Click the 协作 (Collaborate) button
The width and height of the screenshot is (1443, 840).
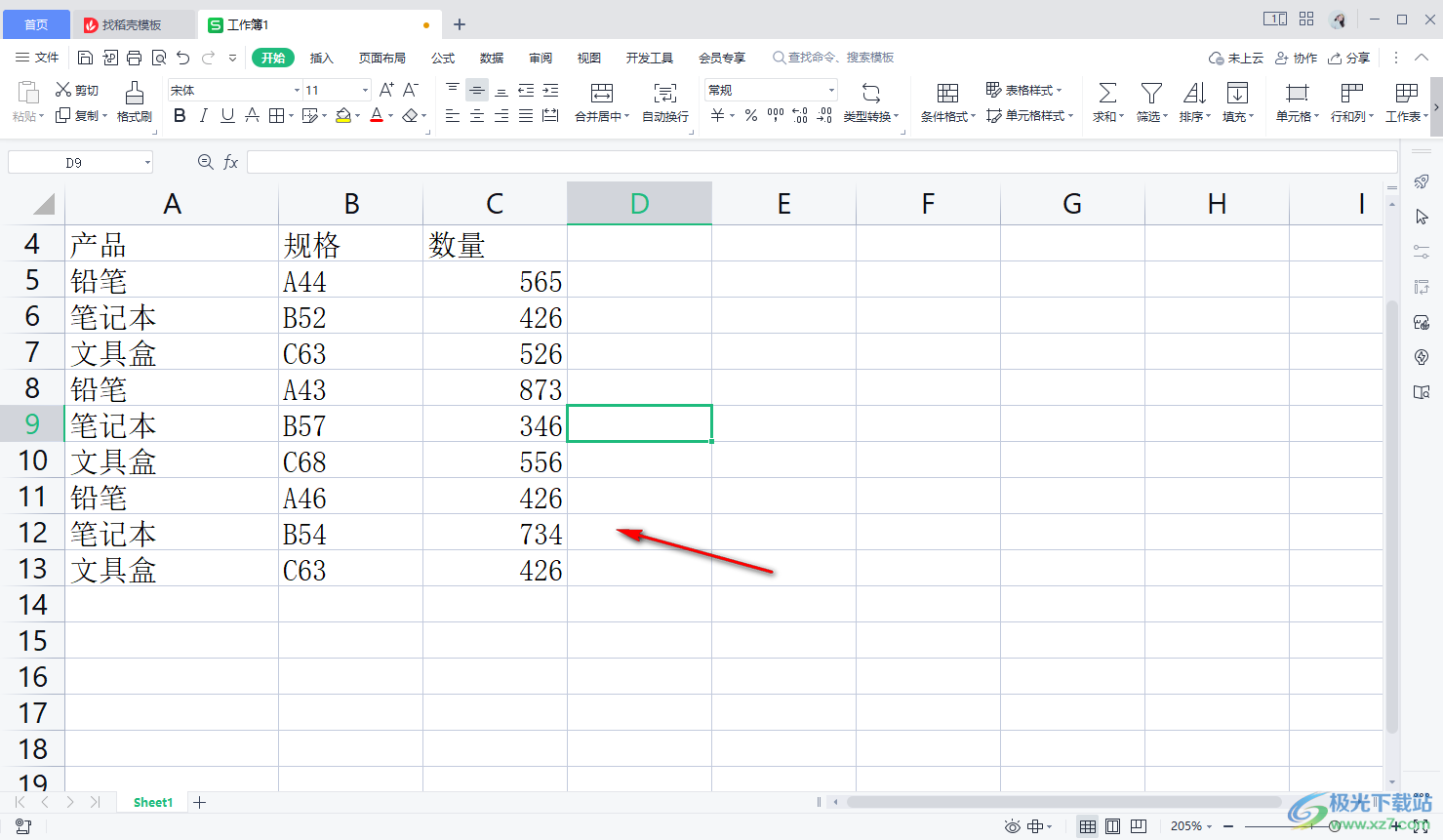(1297, 58)
